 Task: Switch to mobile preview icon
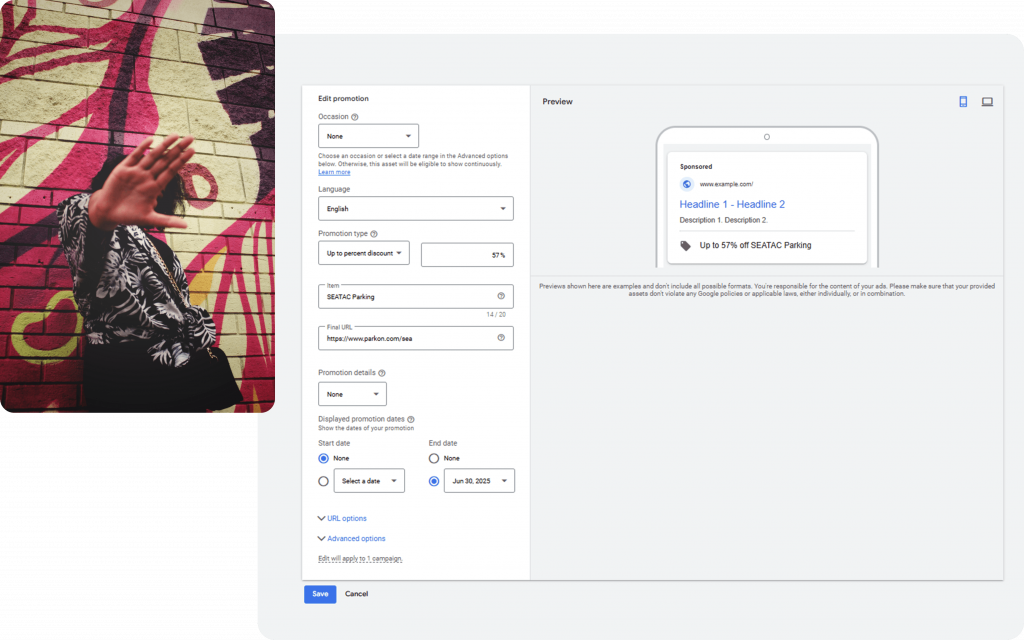point(963,102)
